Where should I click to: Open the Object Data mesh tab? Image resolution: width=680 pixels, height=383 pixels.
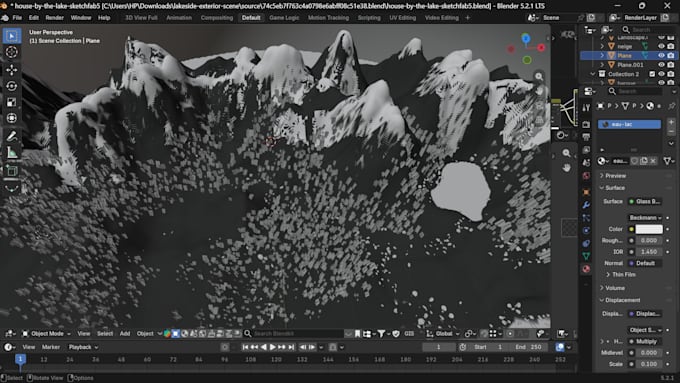click(x=586, y=256)
